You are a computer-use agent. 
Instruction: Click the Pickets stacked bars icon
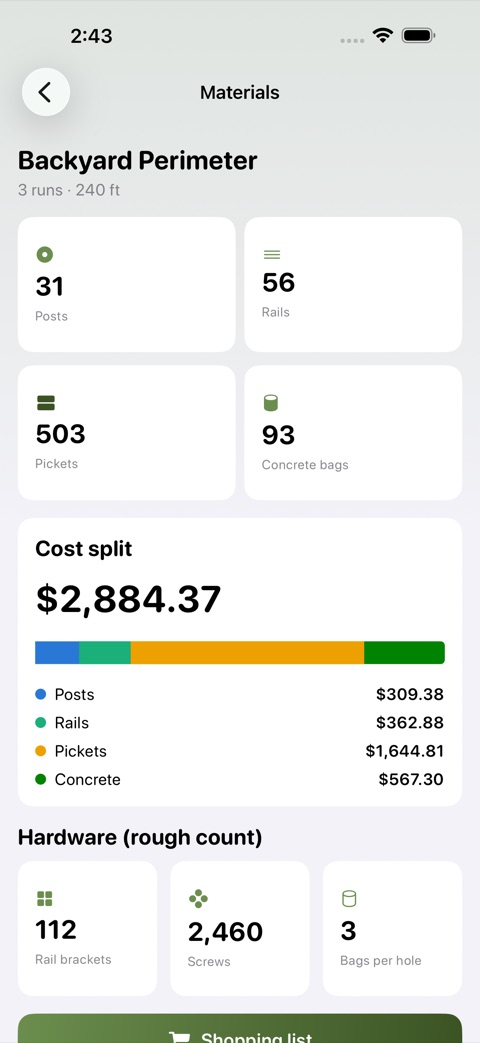point(46,402)
